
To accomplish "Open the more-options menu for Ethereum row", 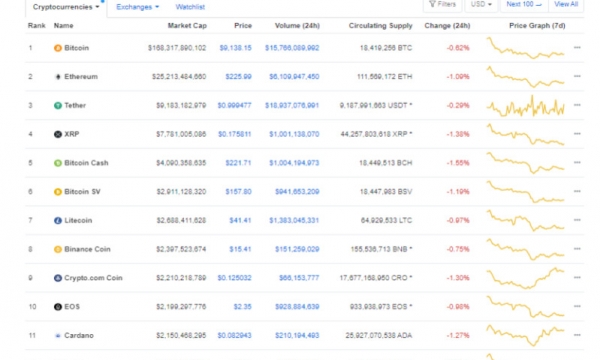I will coord(577,76).
